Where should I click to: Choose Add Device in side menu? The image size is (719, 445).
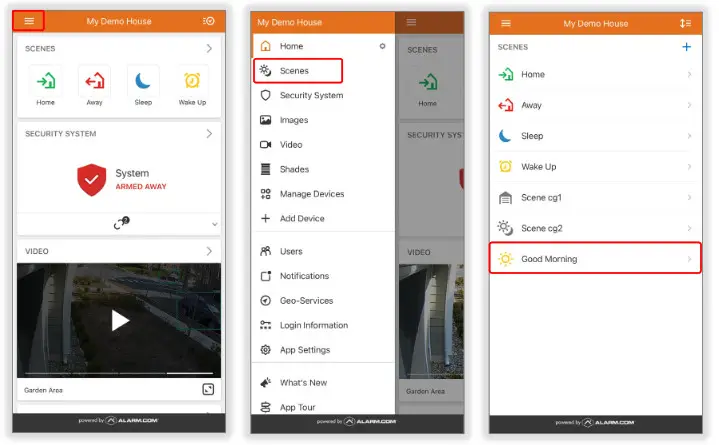(324, 219)
